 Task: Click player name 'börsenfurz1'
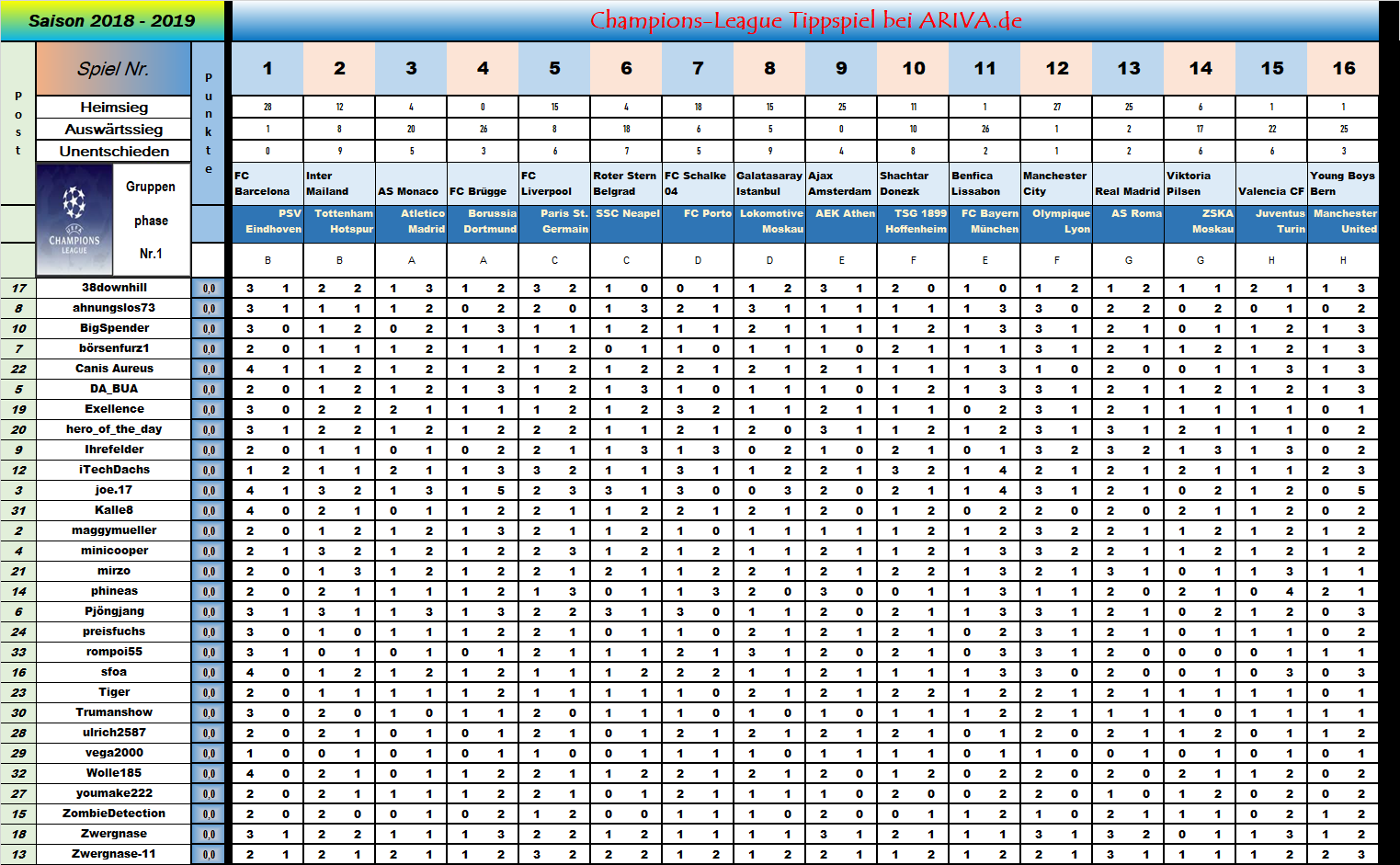coord(114,348)
